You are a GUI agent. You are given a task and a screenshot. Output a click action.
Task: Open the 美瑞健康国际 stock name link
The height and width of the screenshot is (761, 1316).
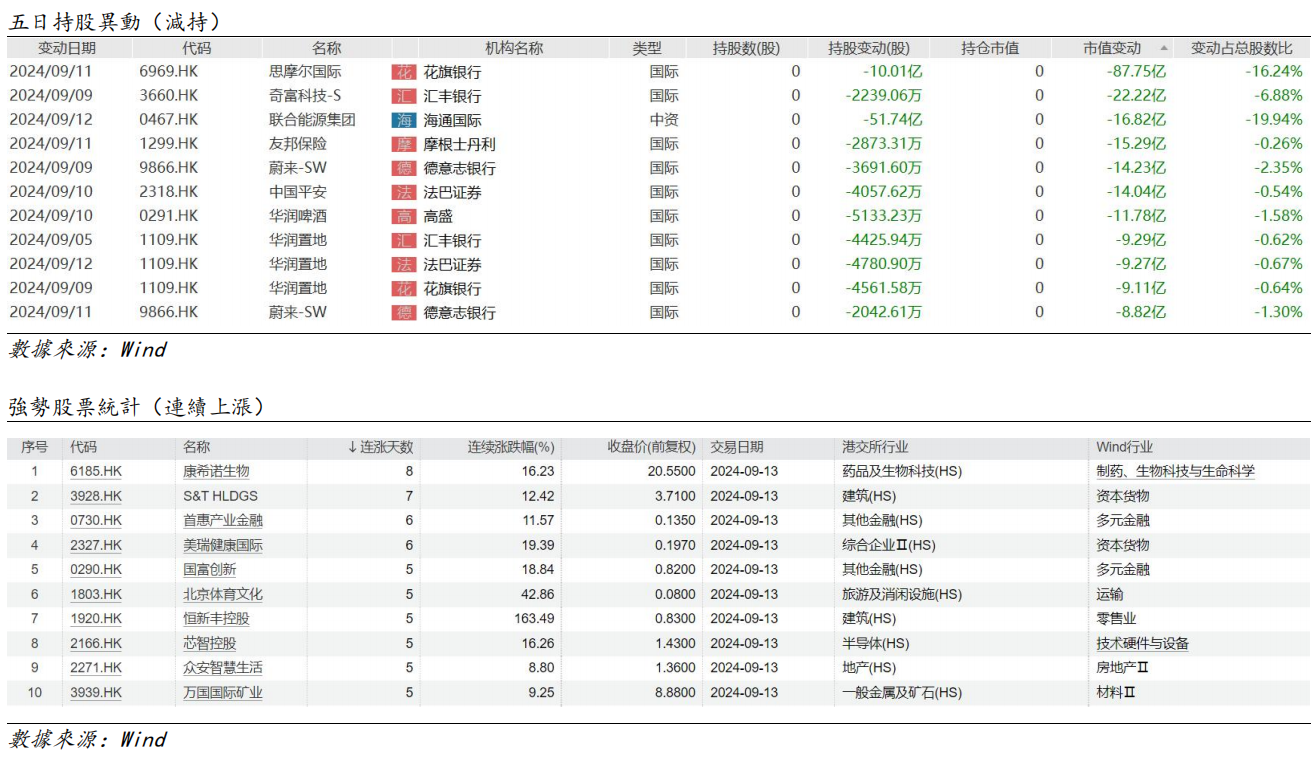pos(223,545)
